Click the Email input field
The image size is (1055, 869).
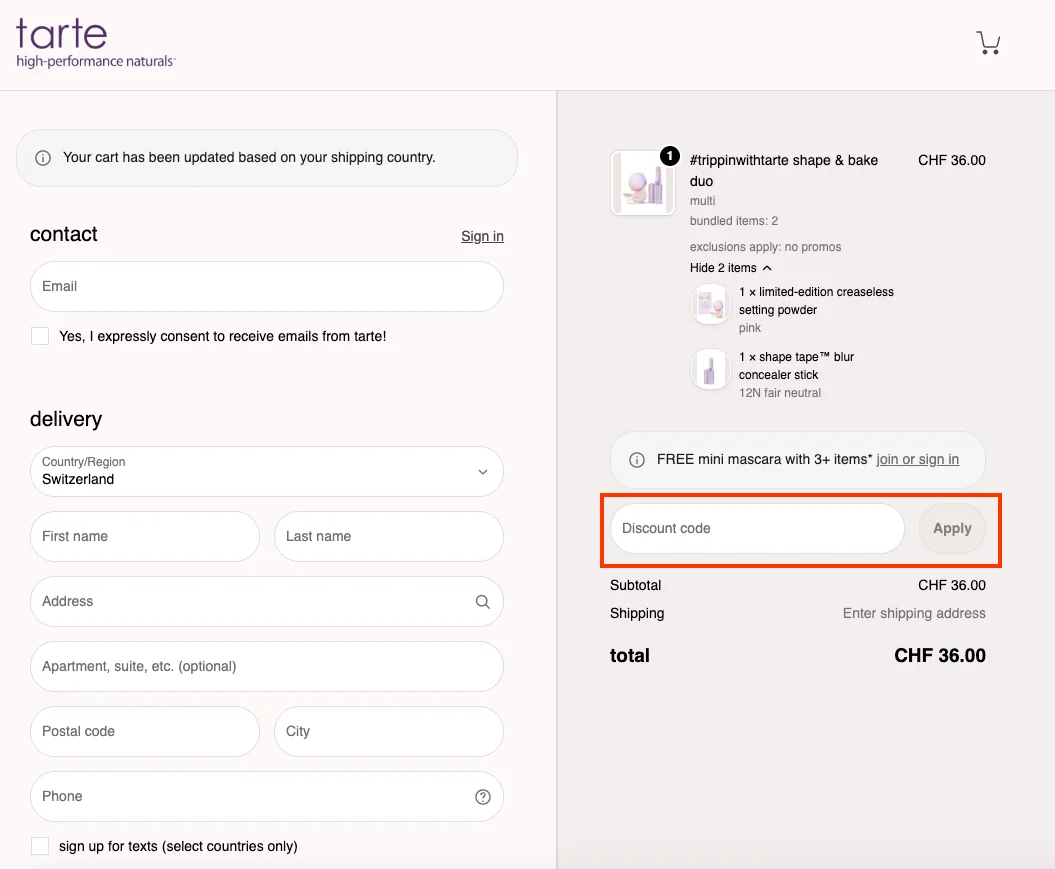click(x=267, y=286)
